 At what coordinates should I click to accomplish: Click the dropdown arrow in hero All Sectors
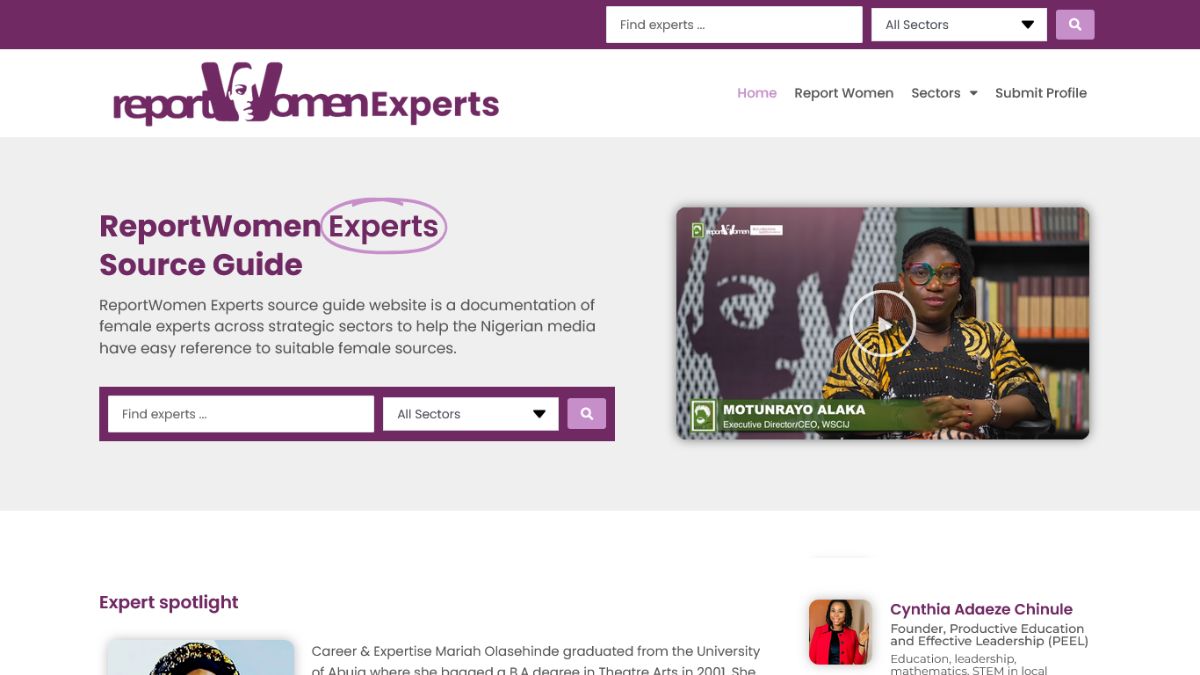coord(539,414)
